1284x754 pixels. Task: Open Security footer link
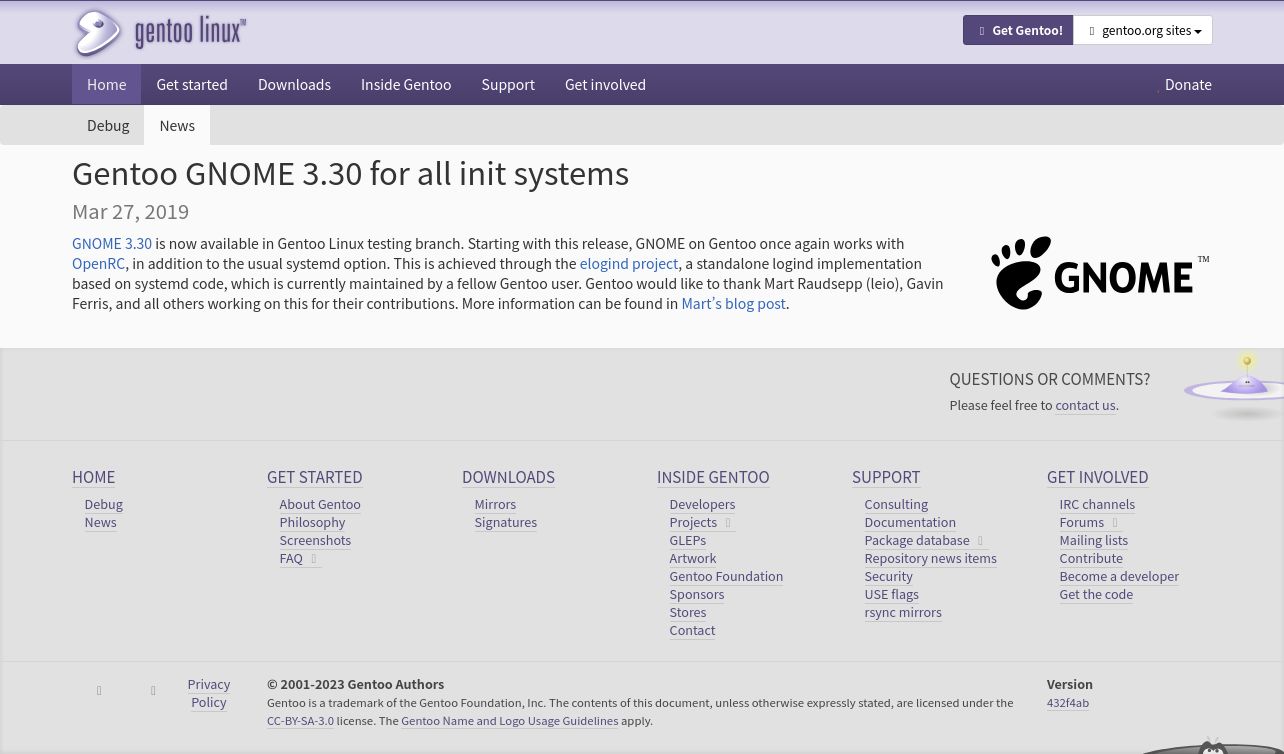(888, 576)
